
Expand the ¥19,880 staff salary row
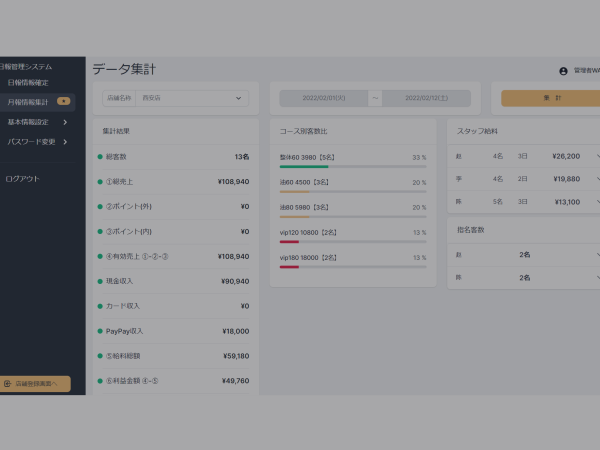coord(597,179)
